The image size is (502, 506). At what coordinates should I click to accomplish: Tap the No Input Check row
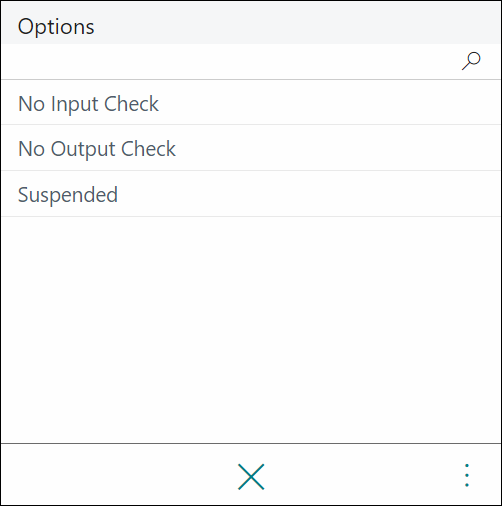251,103
